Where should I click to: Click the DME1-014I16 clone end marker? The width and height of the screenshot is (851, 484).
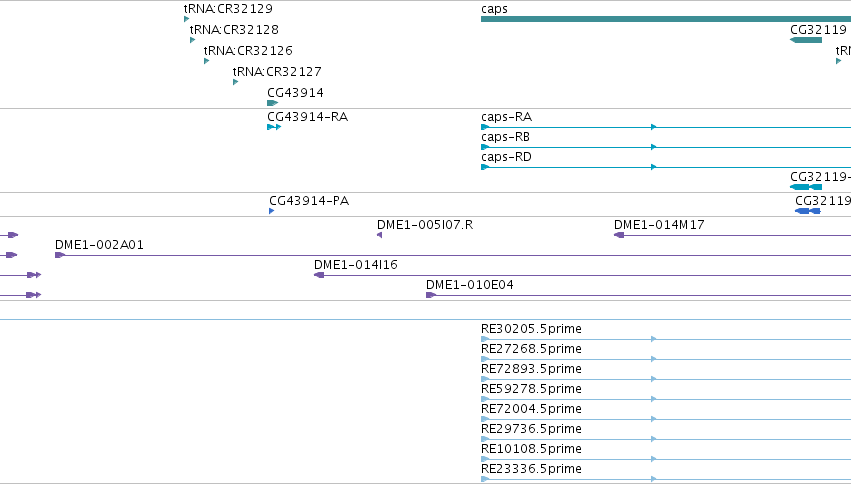[x=319, y=275]
